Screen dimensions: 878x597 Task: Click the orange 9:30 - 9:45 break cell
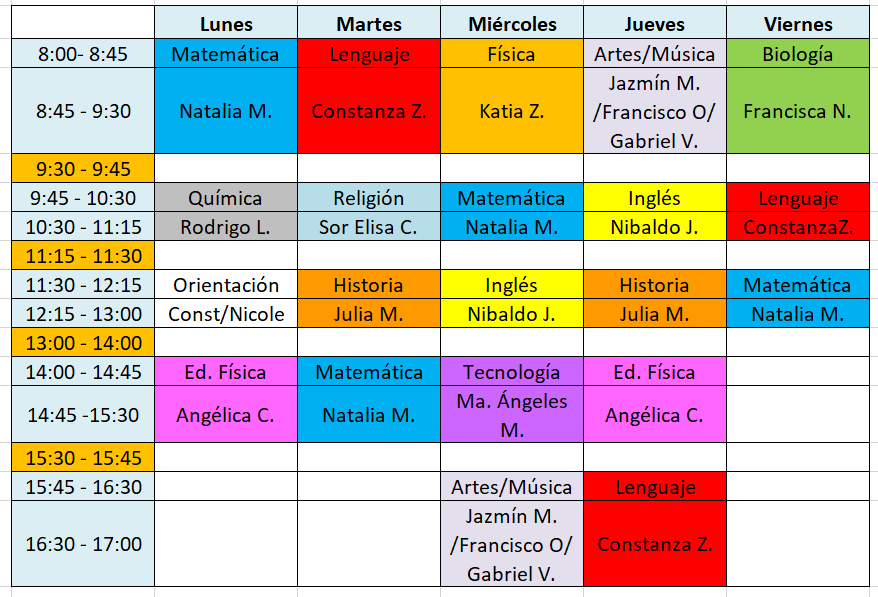coord(83,169)
